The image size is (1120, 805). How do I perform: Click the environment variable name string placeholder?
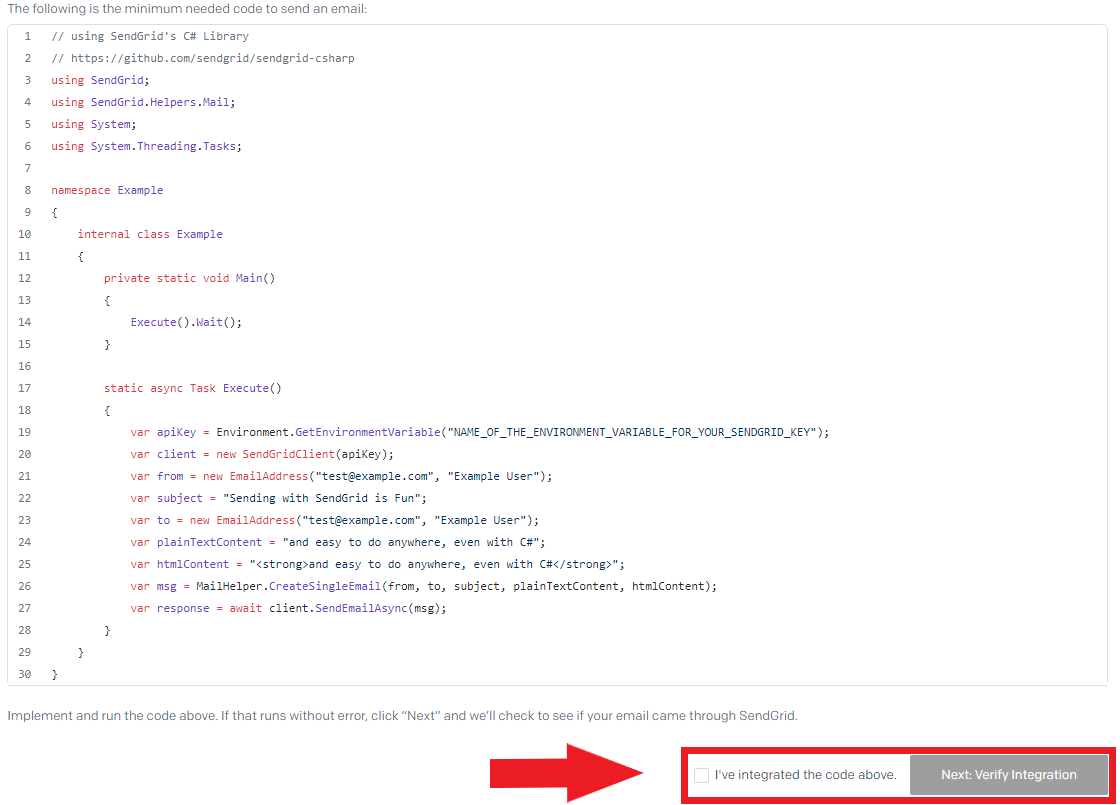pos(633,432)
